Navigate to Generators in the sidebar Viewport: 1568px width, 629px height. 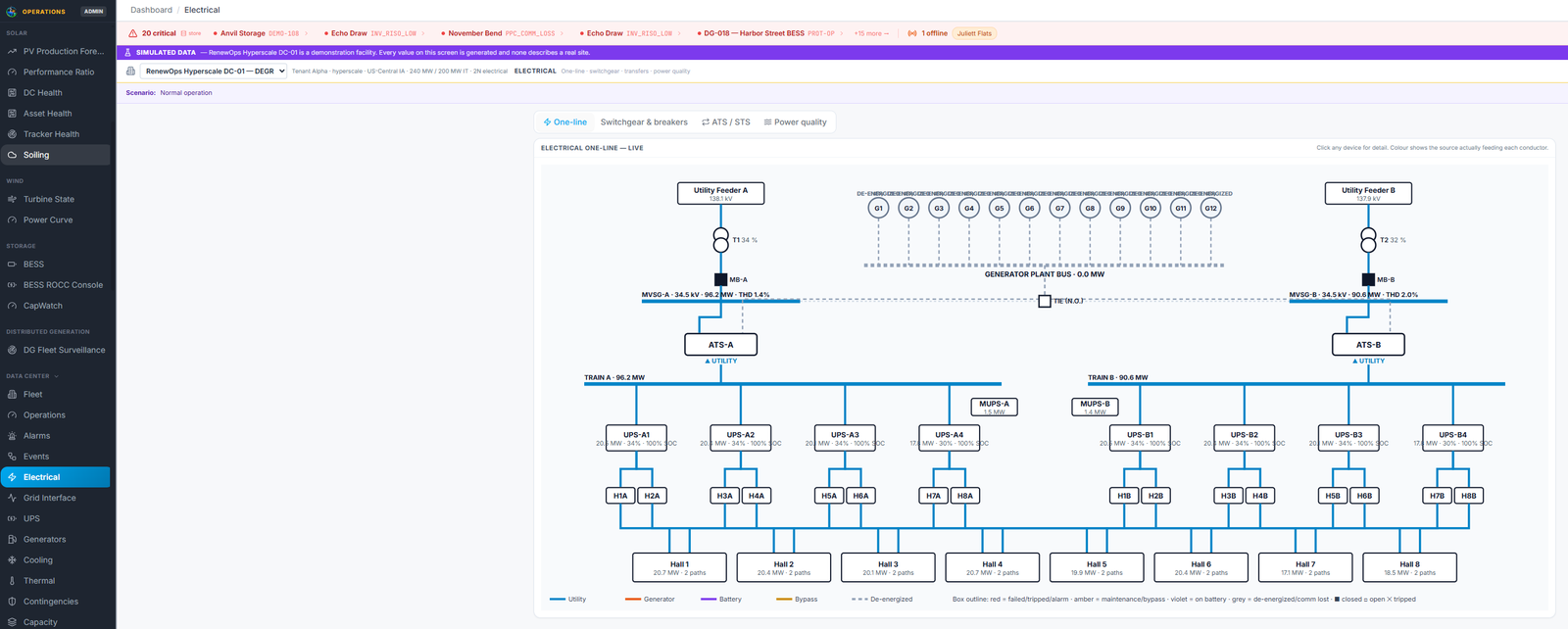[56, 539]
